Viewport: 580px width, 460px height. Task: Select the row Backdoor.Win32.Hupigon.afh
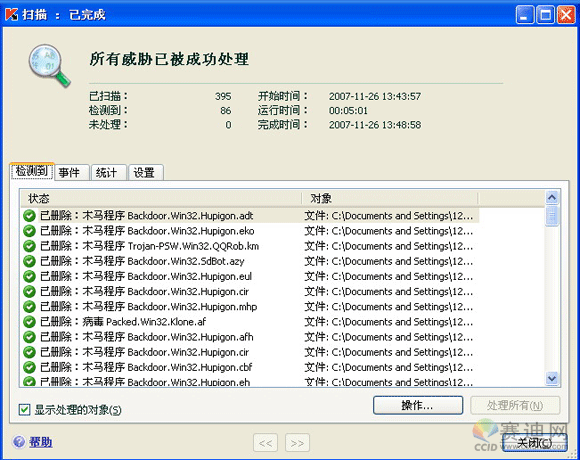pos(250,337)
